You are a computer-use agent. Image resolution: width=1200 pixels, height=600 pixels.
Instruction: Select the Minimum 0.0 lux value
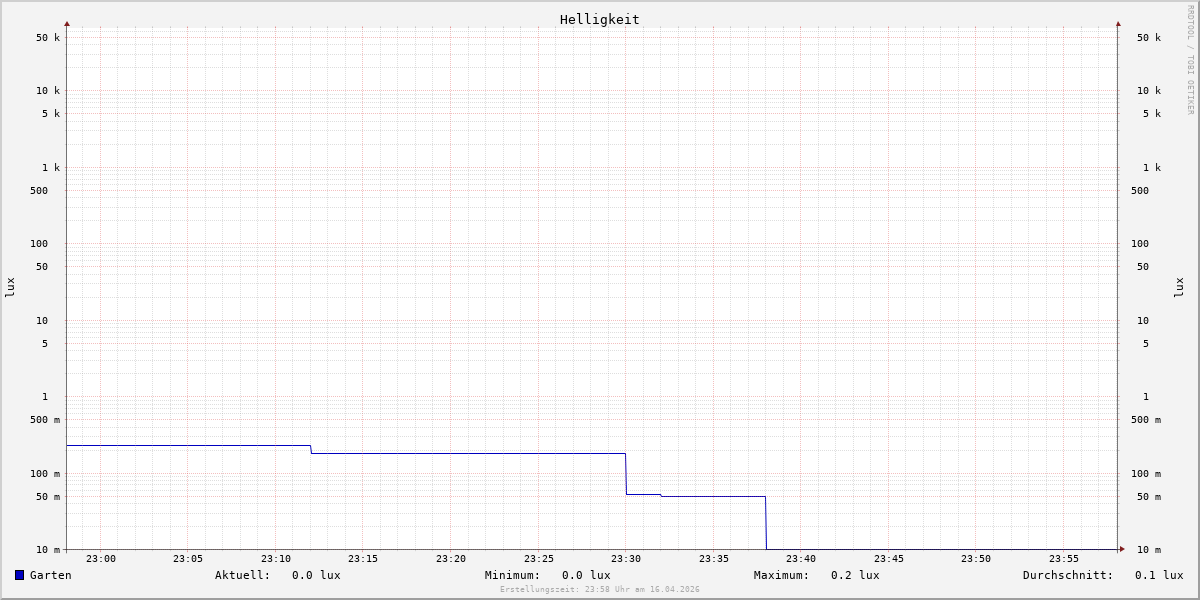coord(586,575)
